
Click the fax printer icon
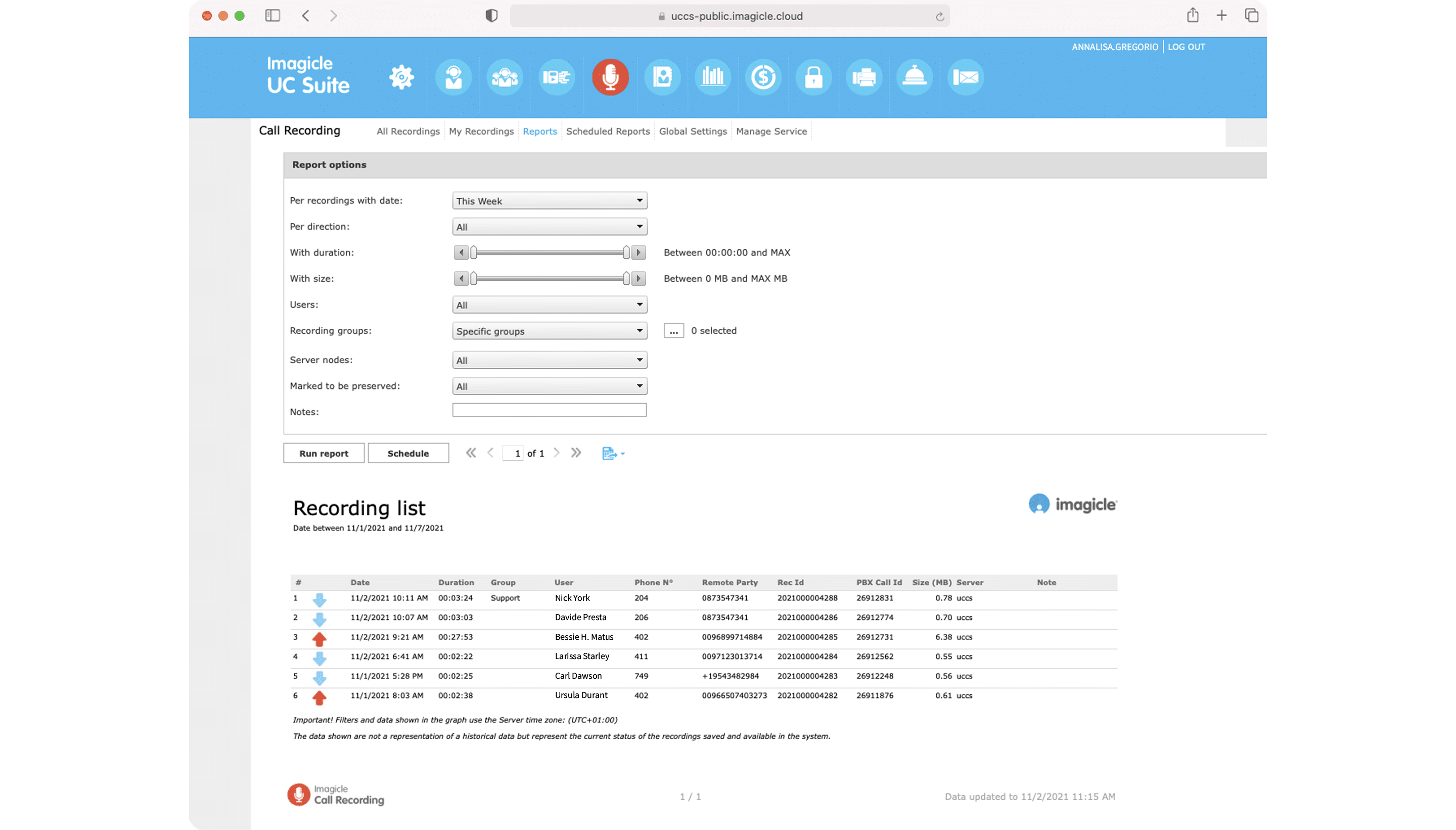coord(864,77)
